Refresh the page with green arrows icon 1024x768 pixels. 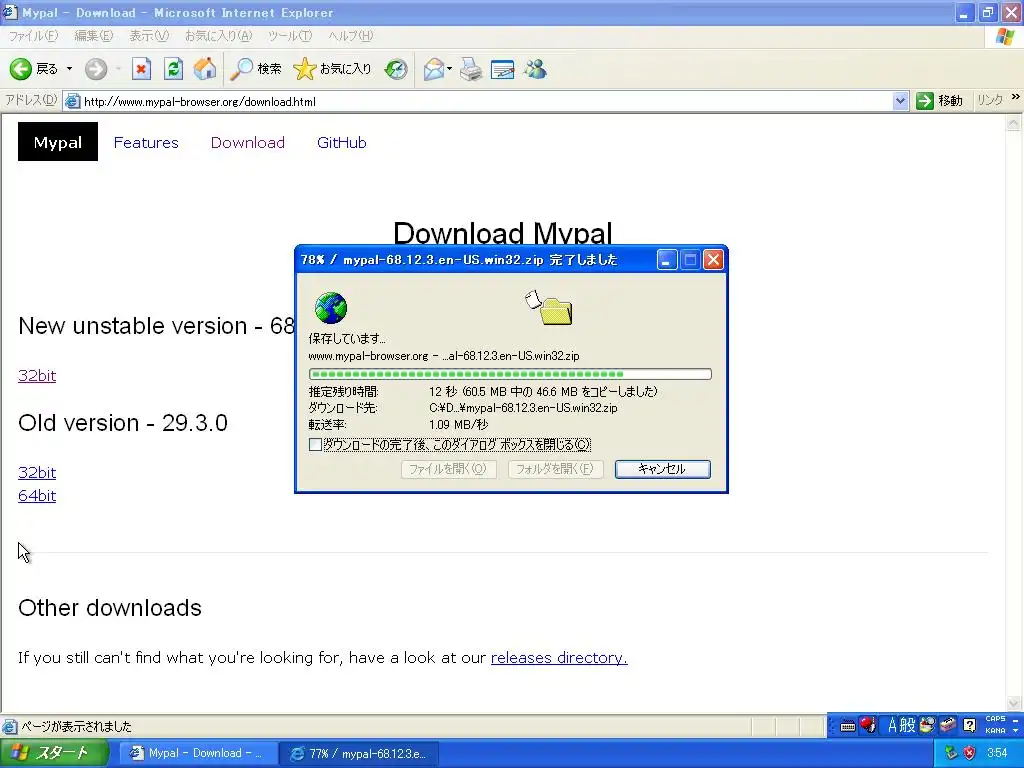(x=173, y=69)
